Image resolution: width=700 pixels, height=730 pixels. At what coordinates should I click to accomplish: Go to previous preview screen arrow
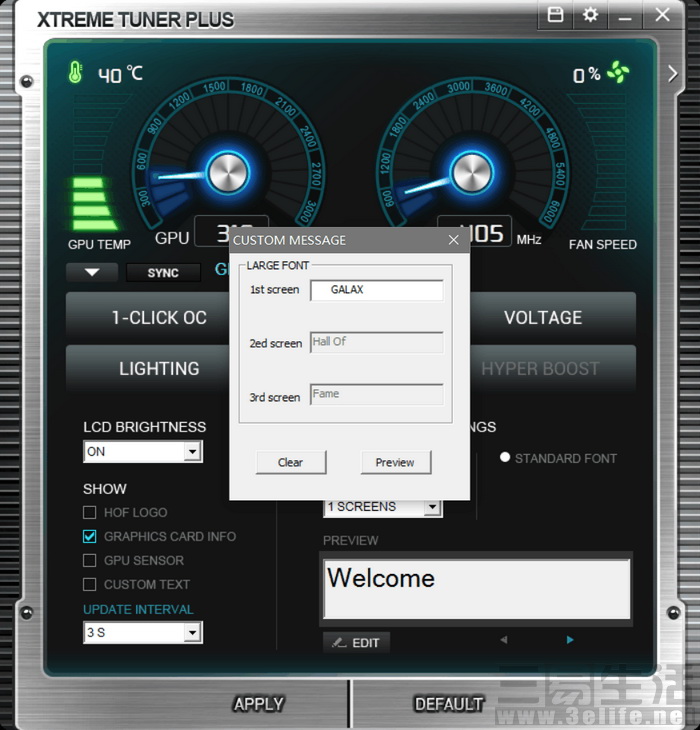504,640
